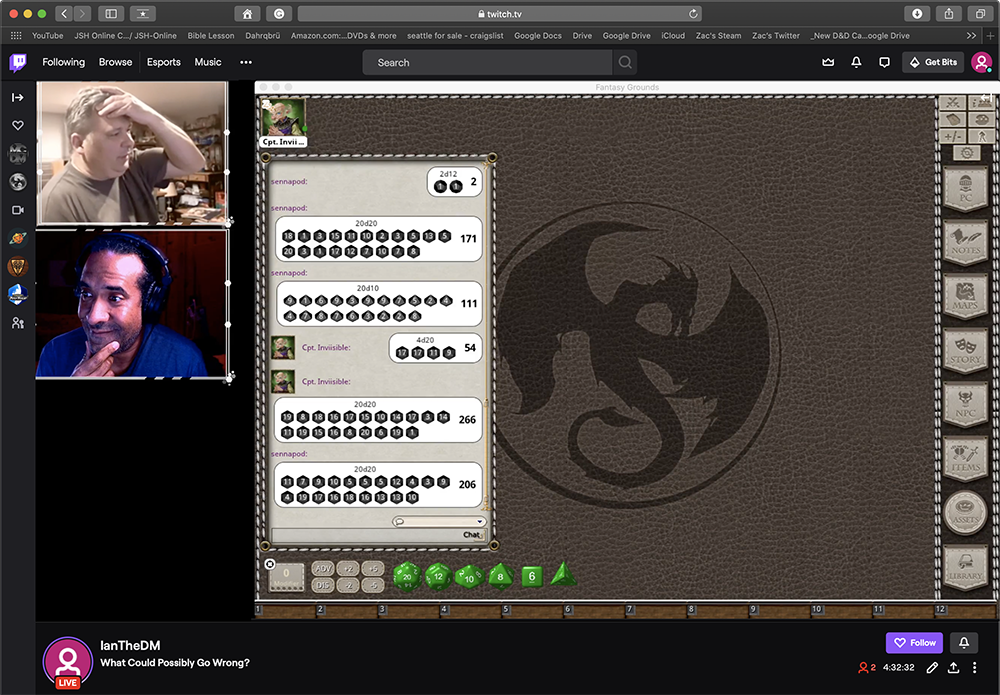Open the combat tracker crossed-swords icon
This screenshot has height=695, width=1000.
[x=953, y=103]
